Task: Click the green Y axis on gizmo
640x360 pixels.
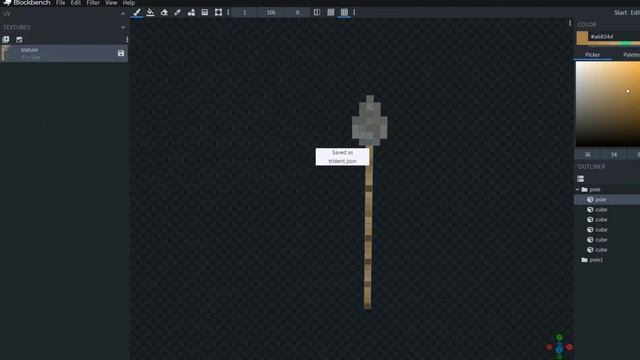Action: (559, 338)
